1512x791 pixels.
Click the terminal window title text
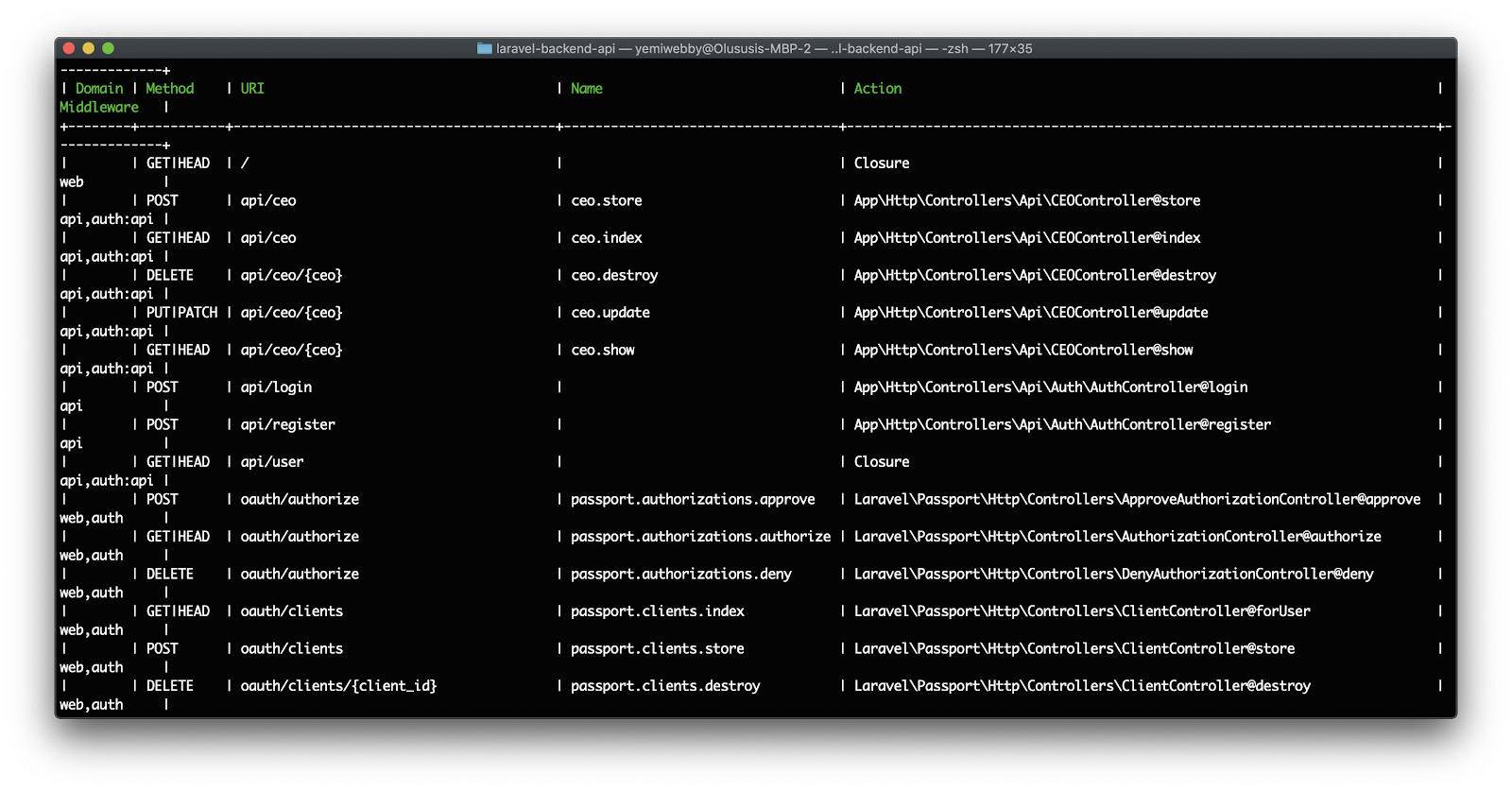764,48
